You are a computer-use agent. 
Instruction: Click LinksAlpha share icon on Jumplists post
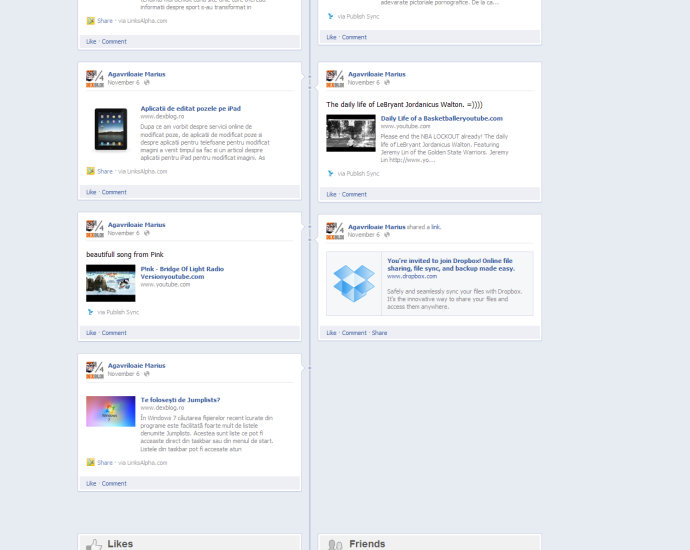point(90,462)
